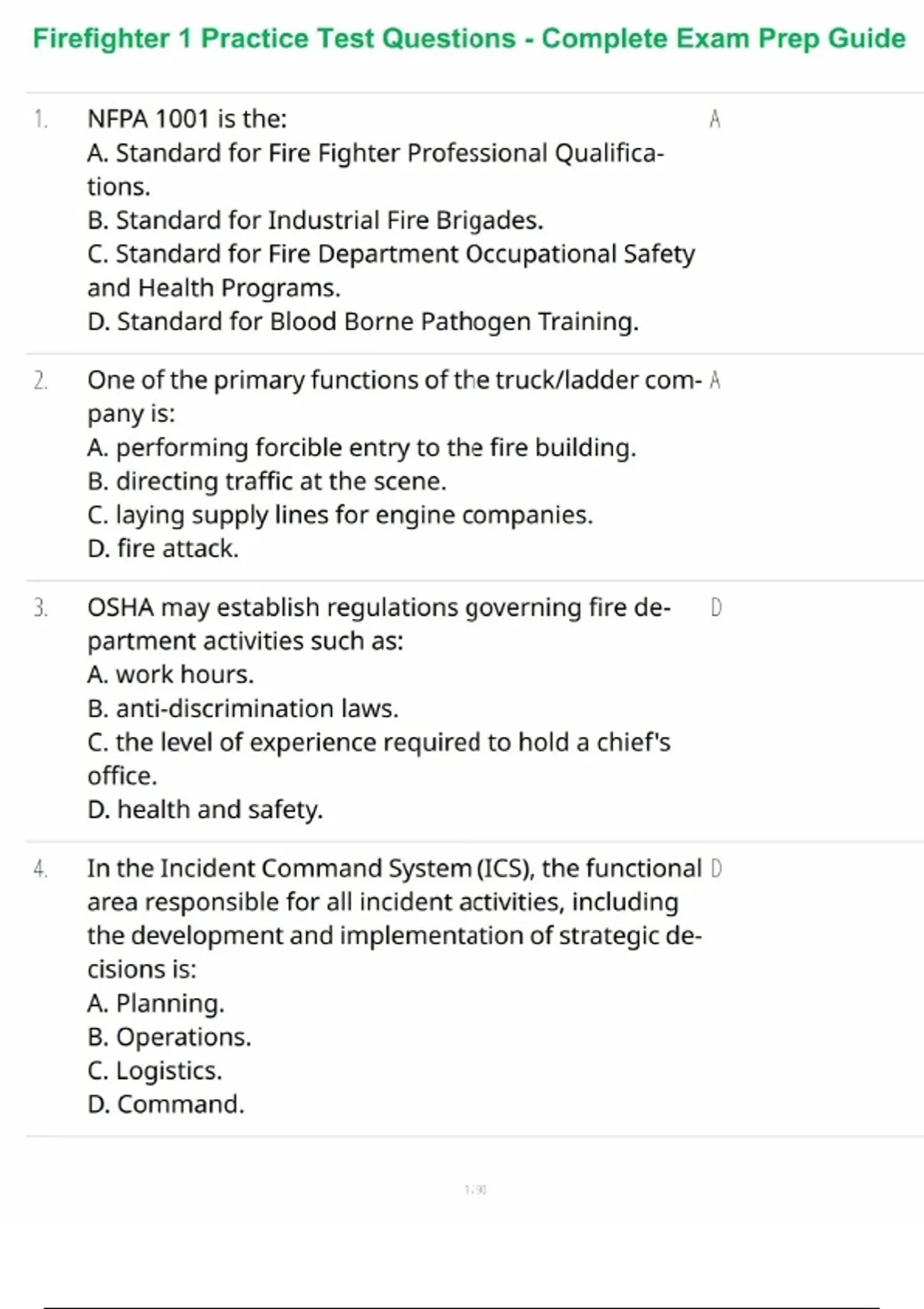Image resolution: width=924 pixels, height=1309 pixels.
Task: Select question number 1 label
Action: pyautogui.click(x=41, y=119)
